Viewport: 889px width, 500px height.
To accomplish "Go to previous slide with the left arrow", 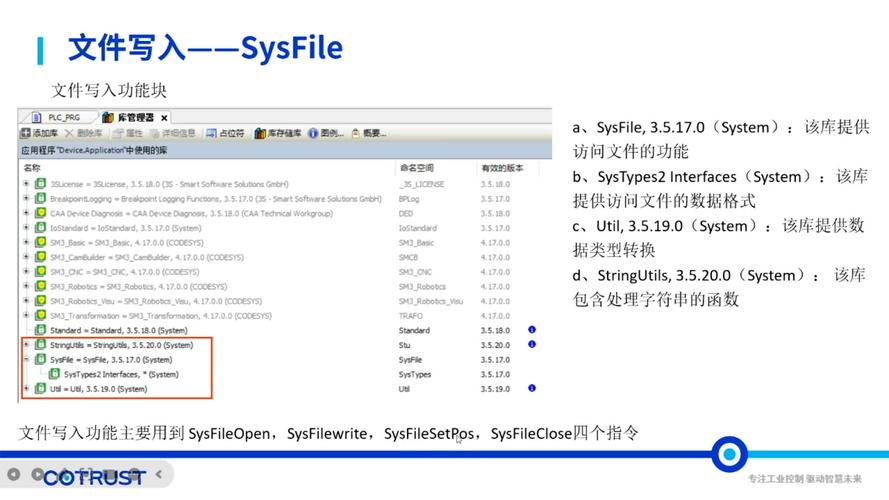I will pyautogui.click(x=14, y=474).
